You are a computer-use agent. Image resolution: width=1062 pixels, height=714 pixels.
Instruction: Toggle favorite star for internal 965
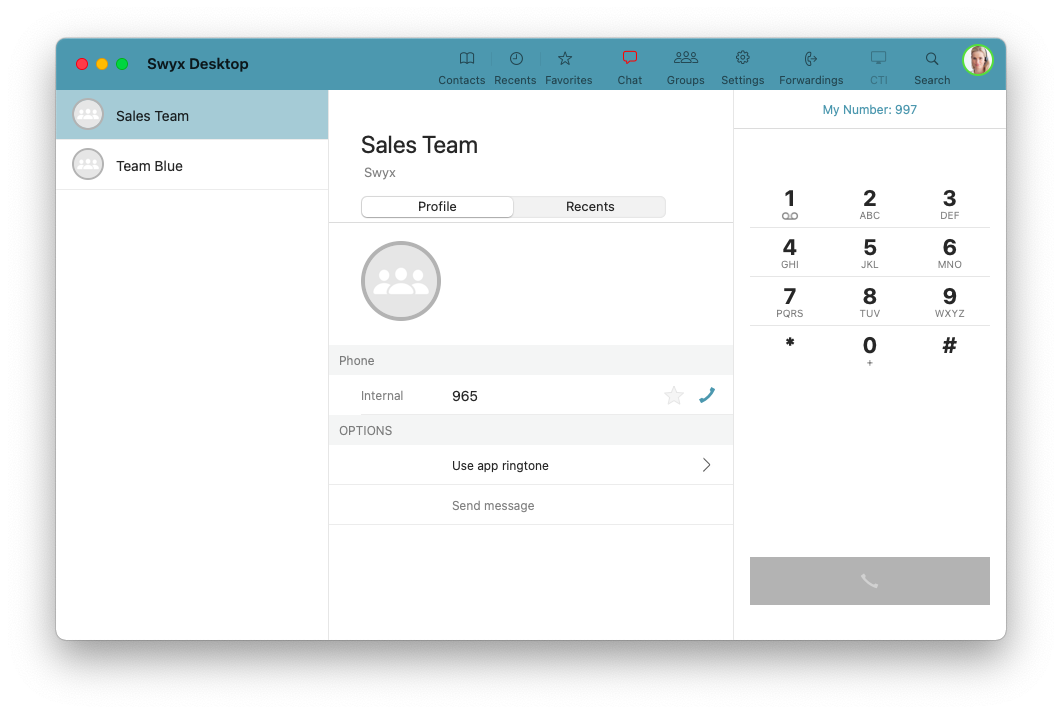(674, 396)
